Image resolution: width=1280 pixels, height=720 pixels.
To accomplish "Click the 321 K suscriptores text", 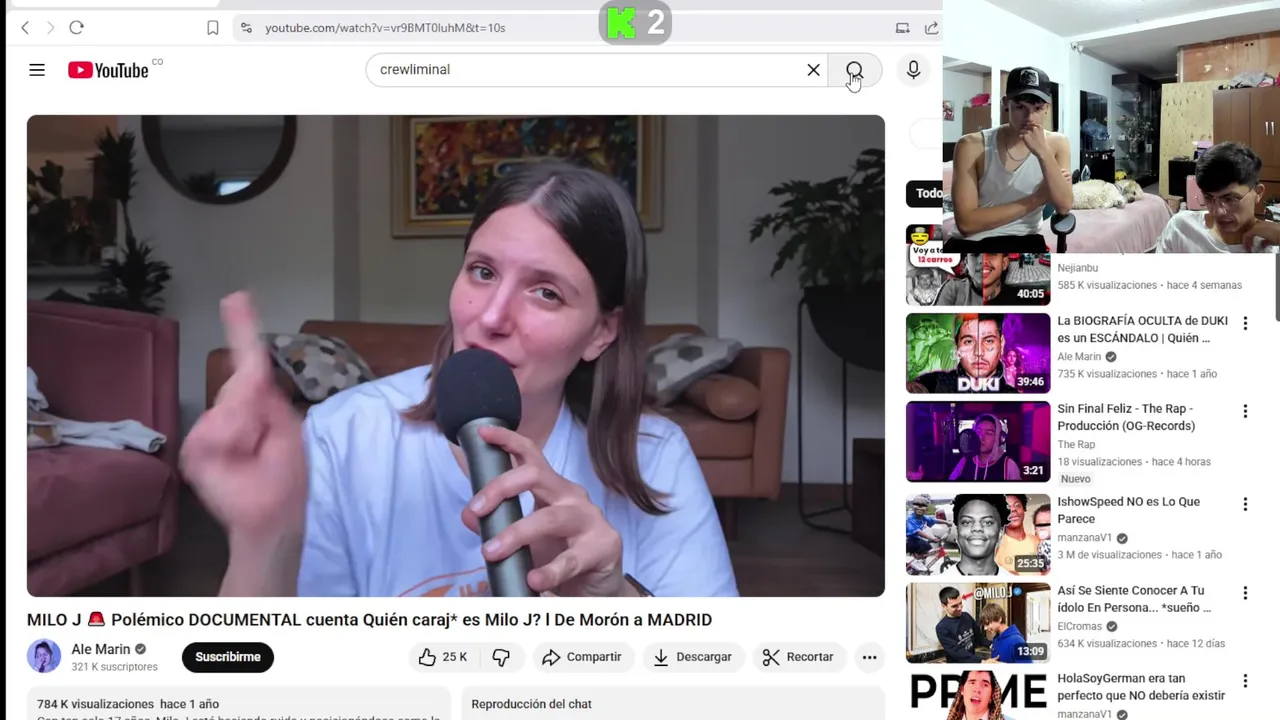I will pyautogui.click(x=114, y=667).
